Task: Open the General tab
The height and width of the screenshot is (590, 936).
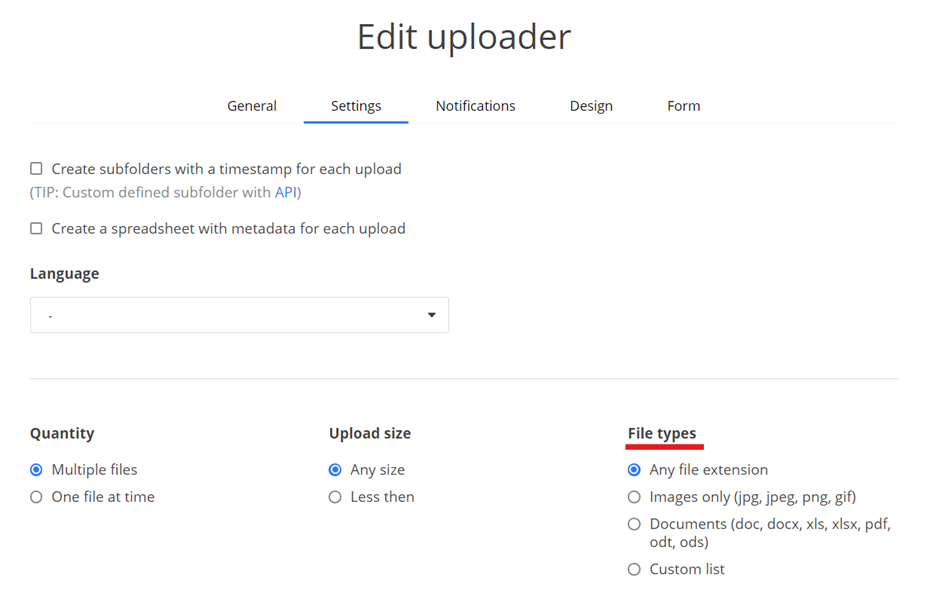Action: (x=251, y=106)
